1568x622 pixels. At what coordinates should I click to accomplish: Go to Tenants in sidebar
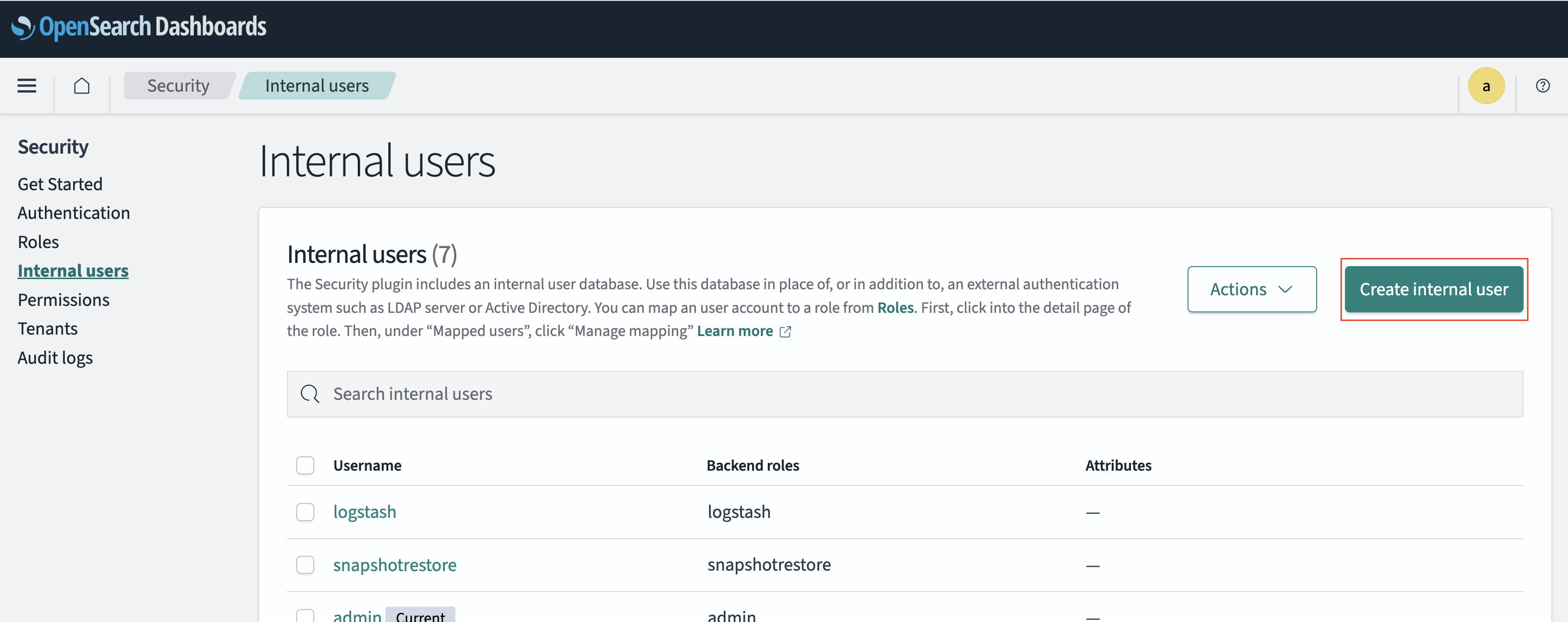[x=48, y=329]
